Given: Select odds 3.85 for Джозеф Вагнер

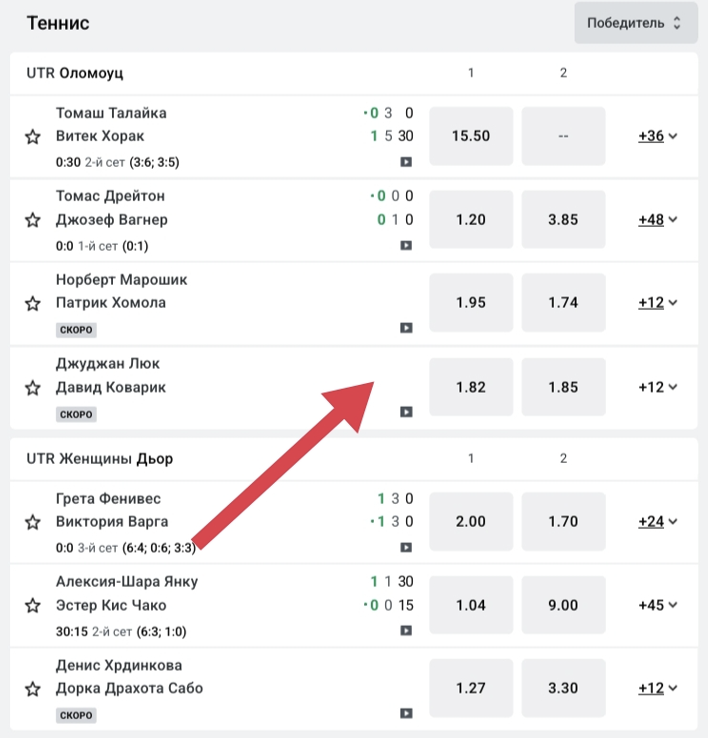Looking at the screenshot, I should 563,219.
